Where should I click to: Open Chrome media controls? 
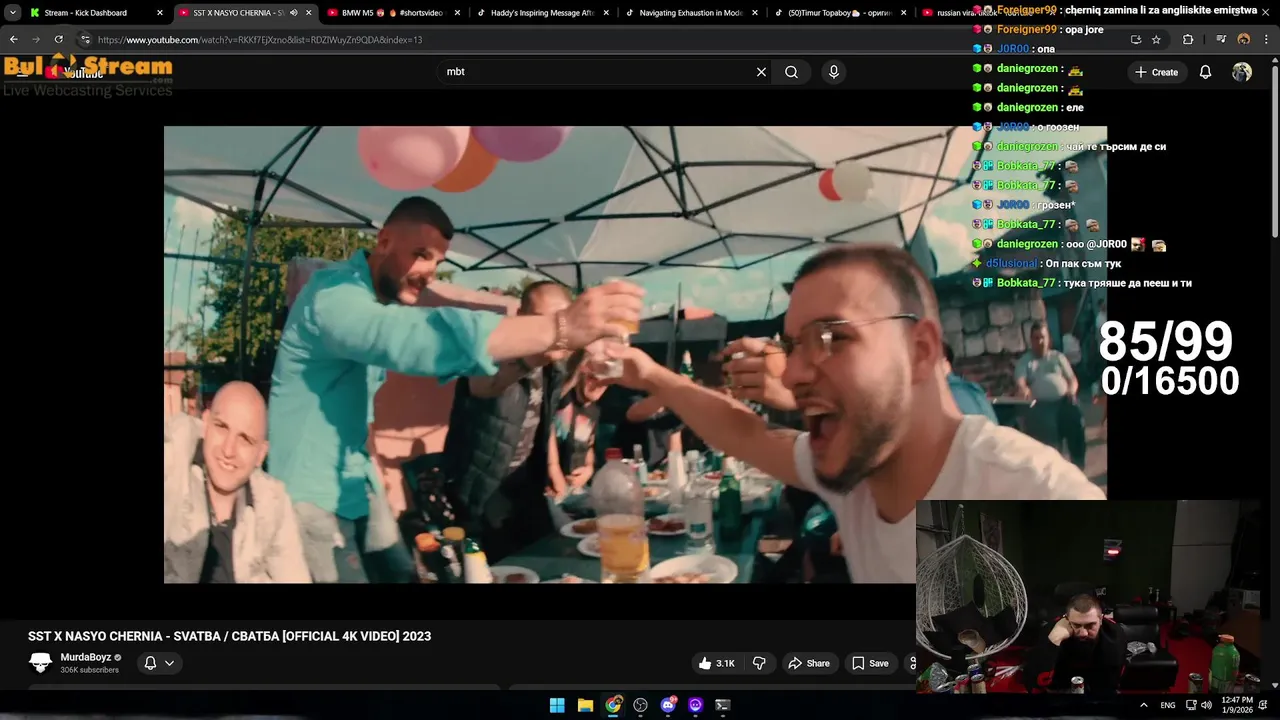[1221, 40]
